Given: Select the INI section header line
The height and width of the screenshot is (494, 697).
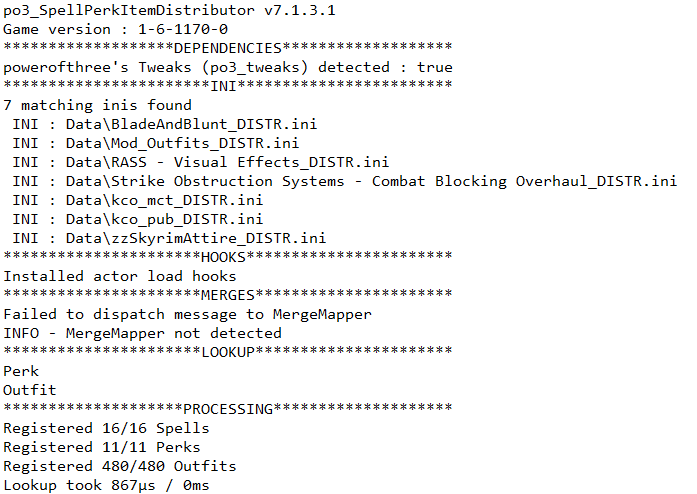Looking at the screenshot, I should click(x=228, y=86).
